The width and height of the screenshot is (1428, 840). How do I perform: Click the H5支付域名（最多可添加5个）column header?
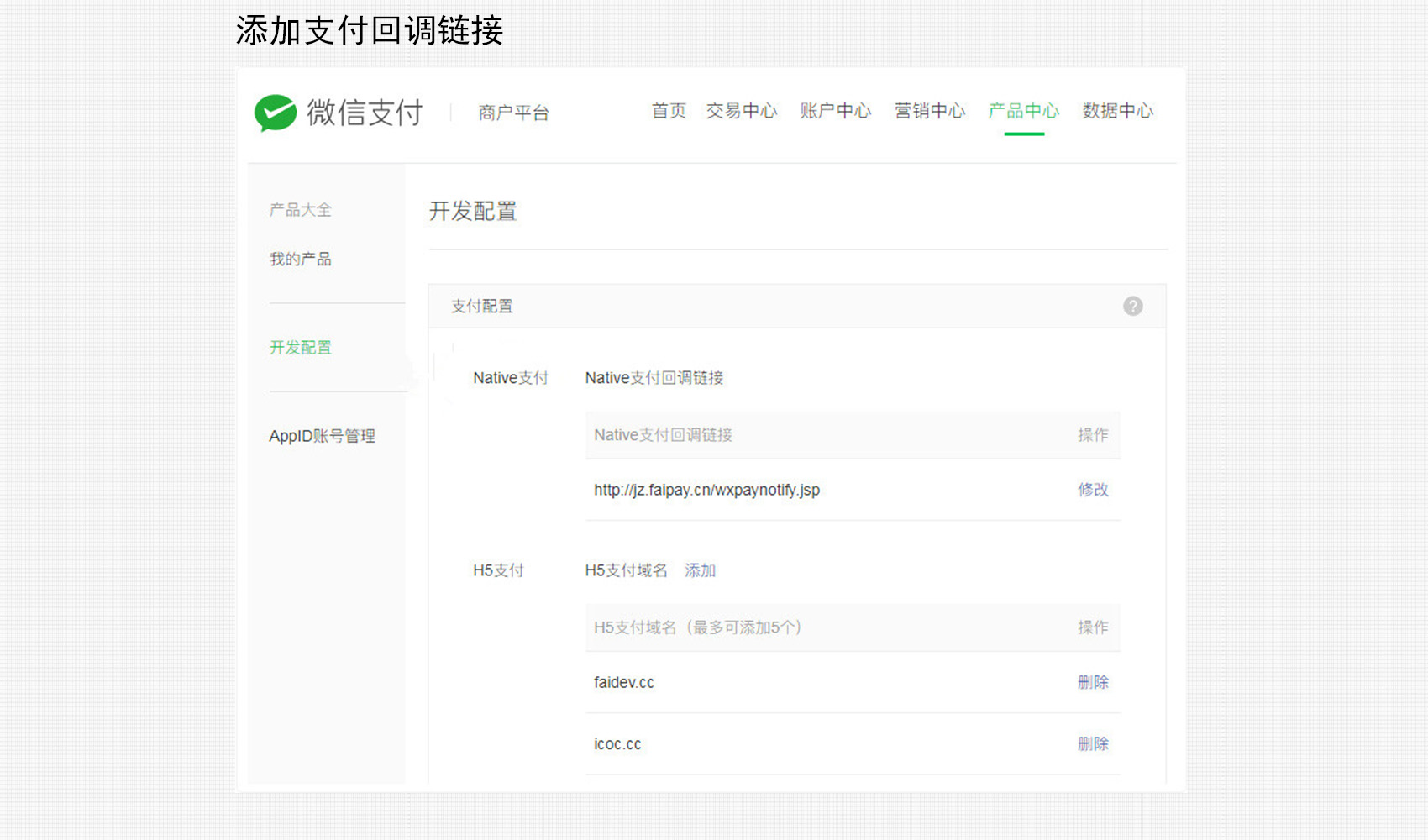coord(697,627)
